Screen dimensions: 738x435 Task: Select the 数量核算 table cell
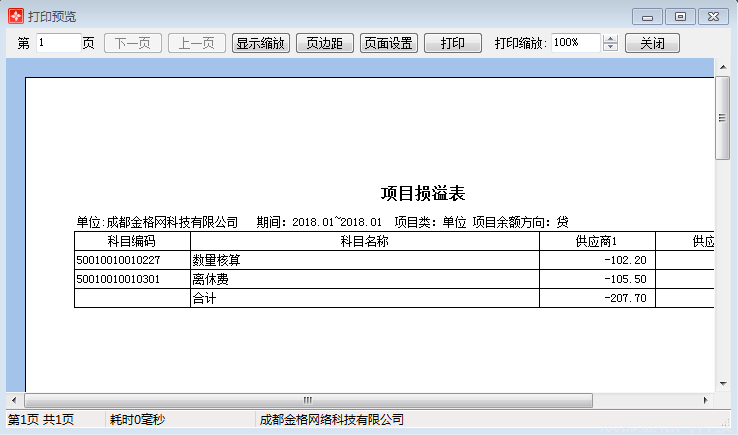coord(365,260)
